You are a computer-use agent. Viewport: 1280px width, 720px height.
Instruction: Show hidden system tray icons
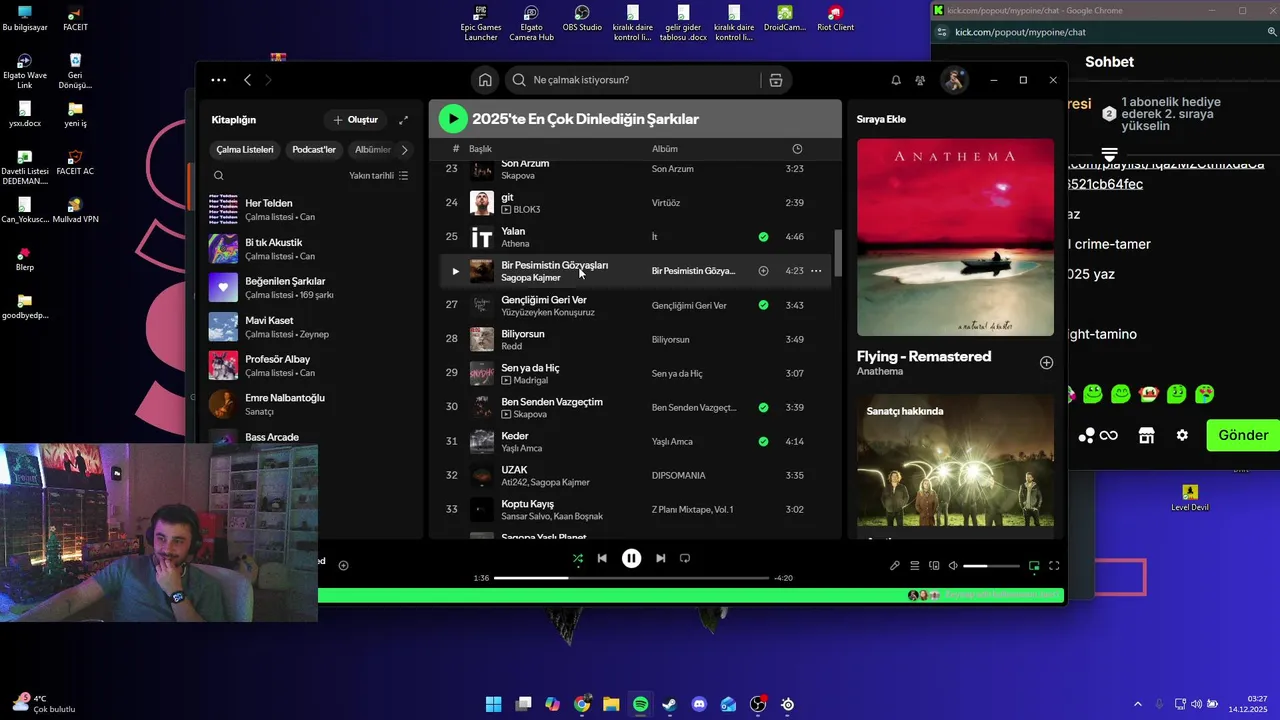pyautogui.click(x=1137, y=704)
